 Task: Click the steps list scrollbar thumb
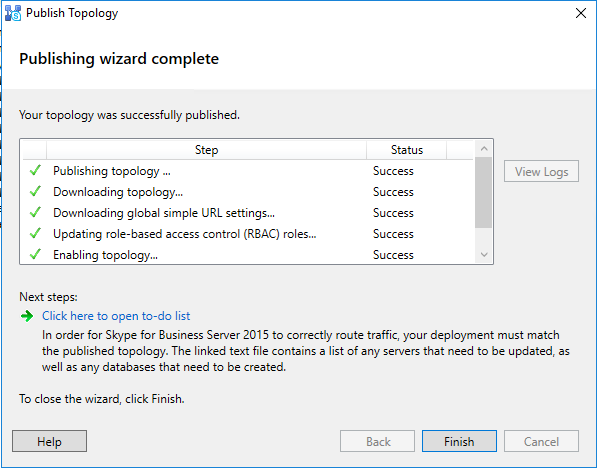pyautogui.click(x=484, y=192)
